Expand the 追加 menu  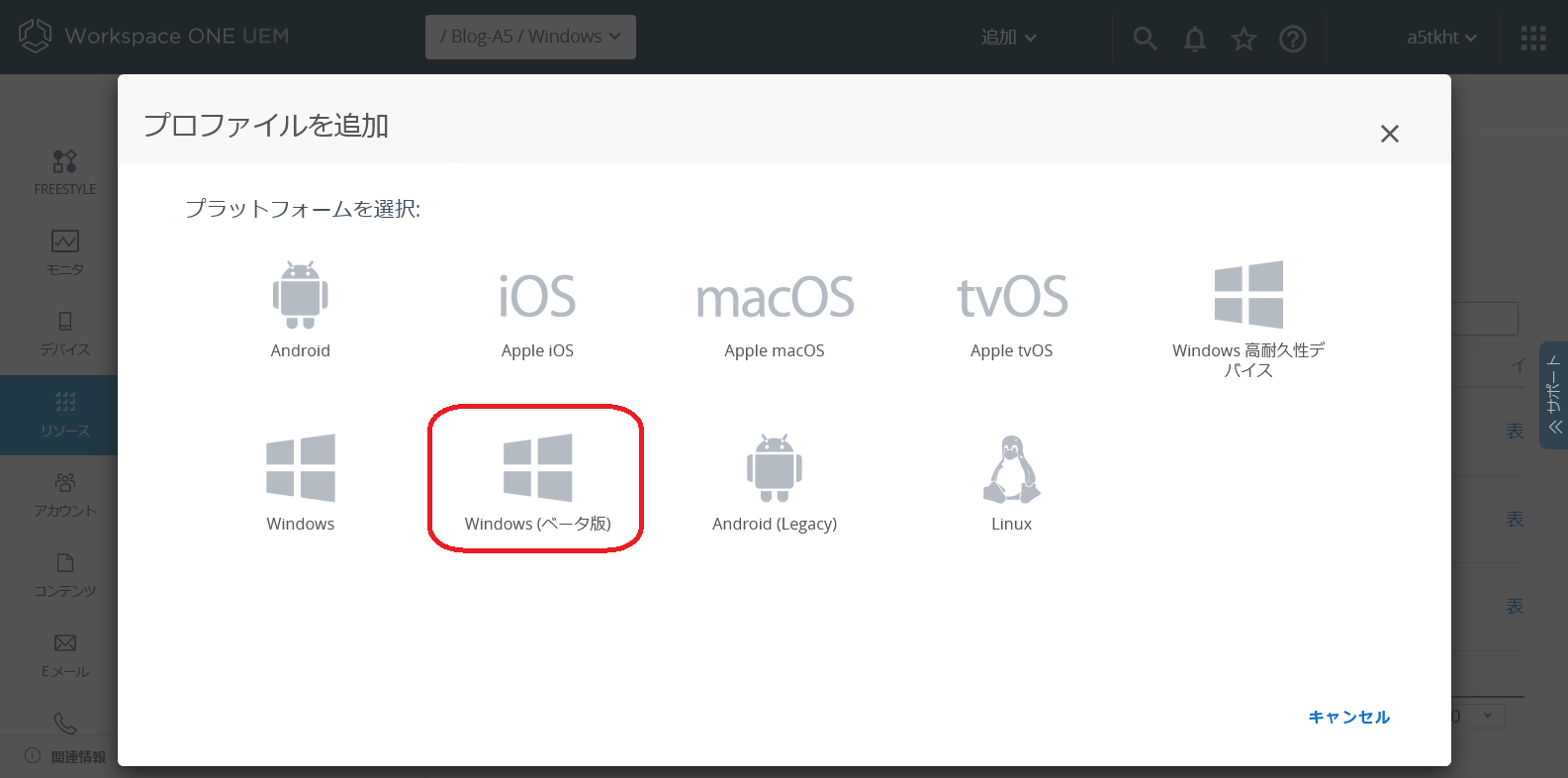(x=1008, y=38)
